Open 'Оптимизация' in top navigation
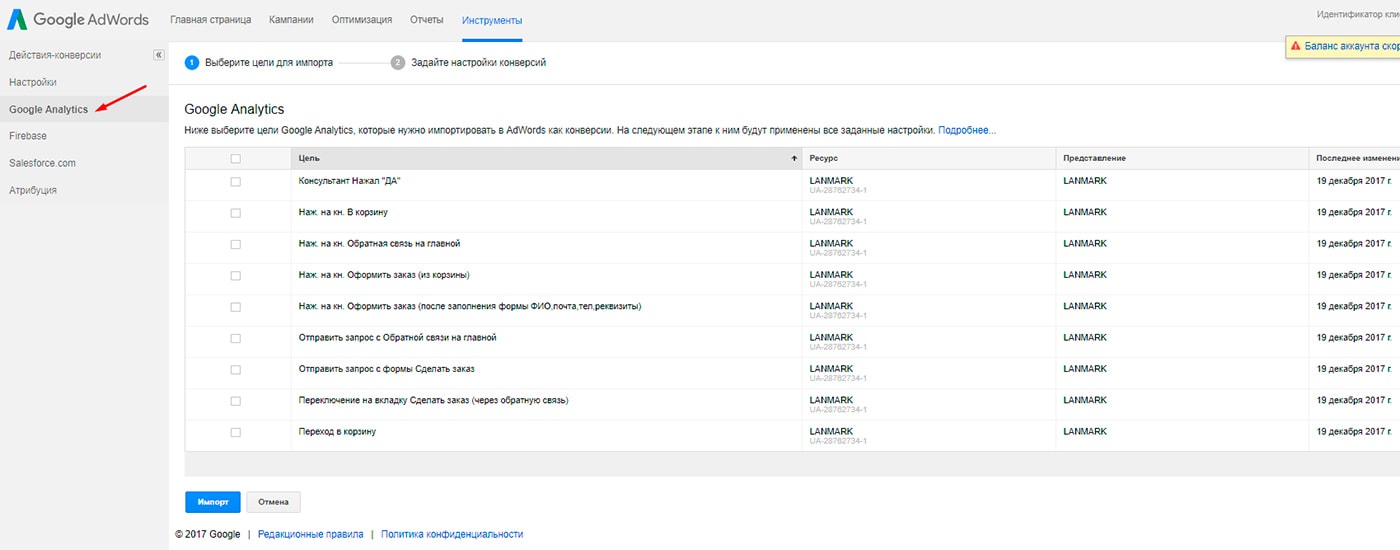 pos(361,20)
